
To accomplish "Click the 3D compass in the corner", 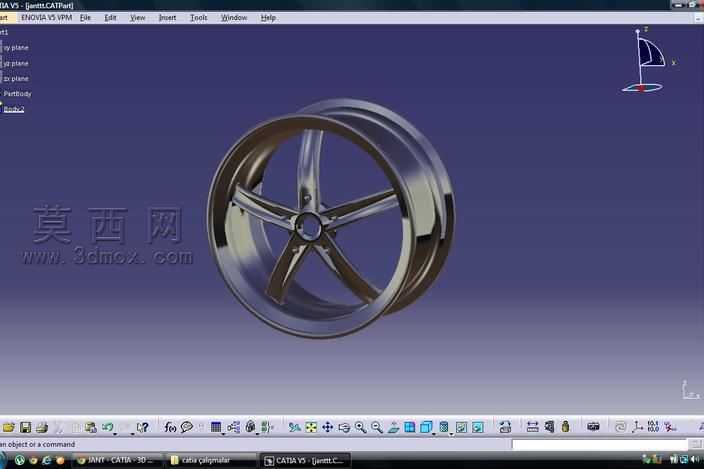I will (x=647, y=61).
